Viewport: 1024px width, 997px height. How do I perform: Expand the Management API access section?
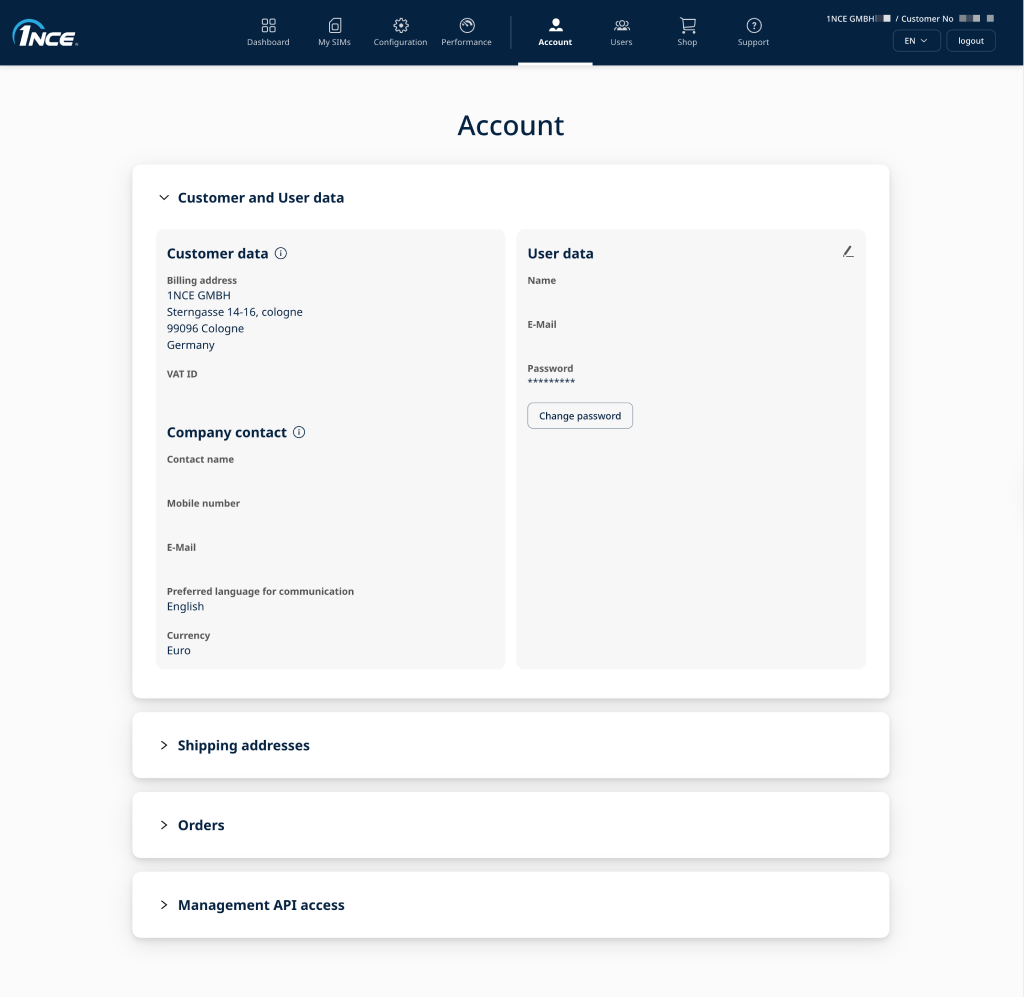tap(164, 904)
